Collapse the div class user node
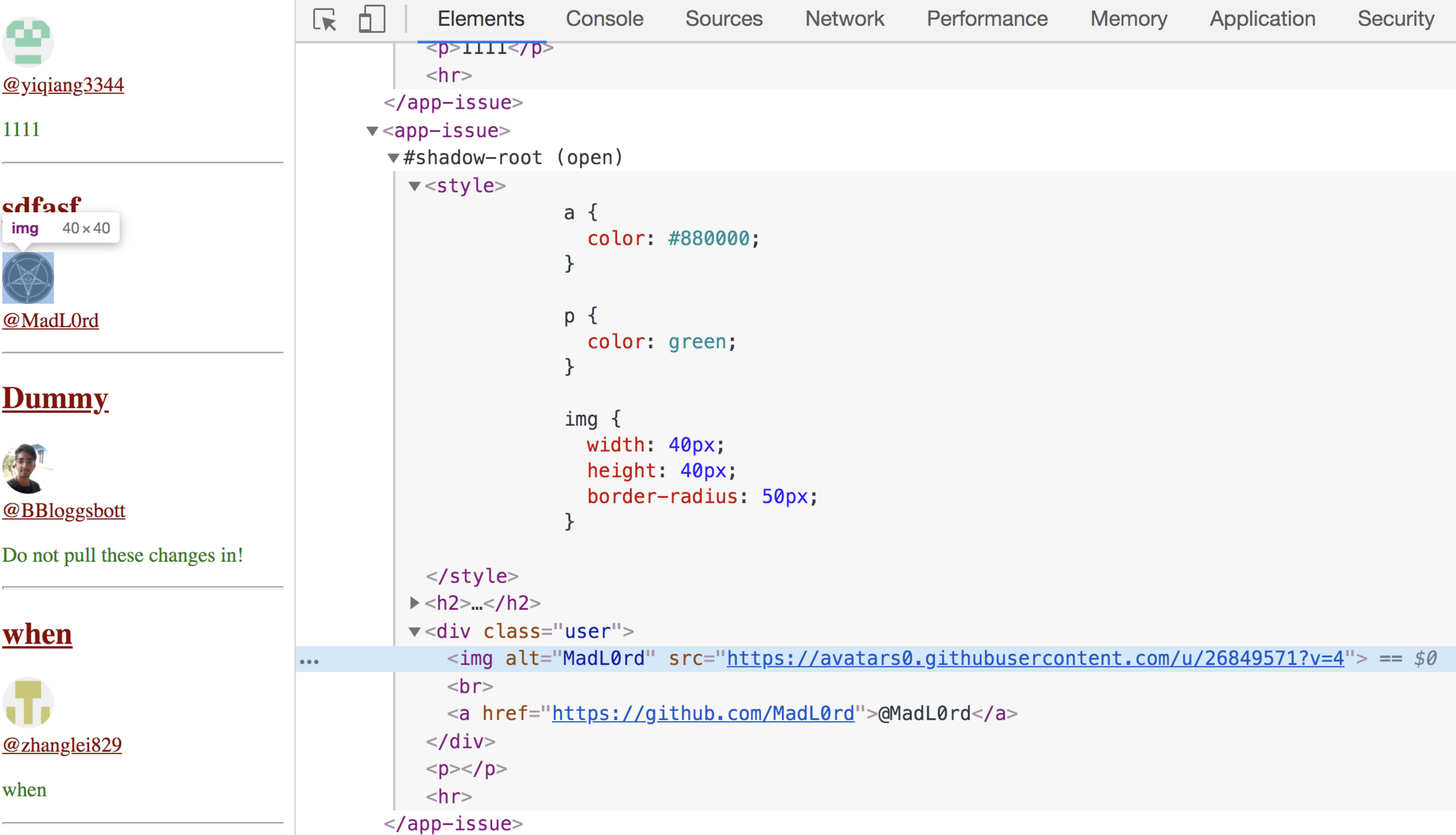Screen dimensions: 1456x835 click(415, 631)
